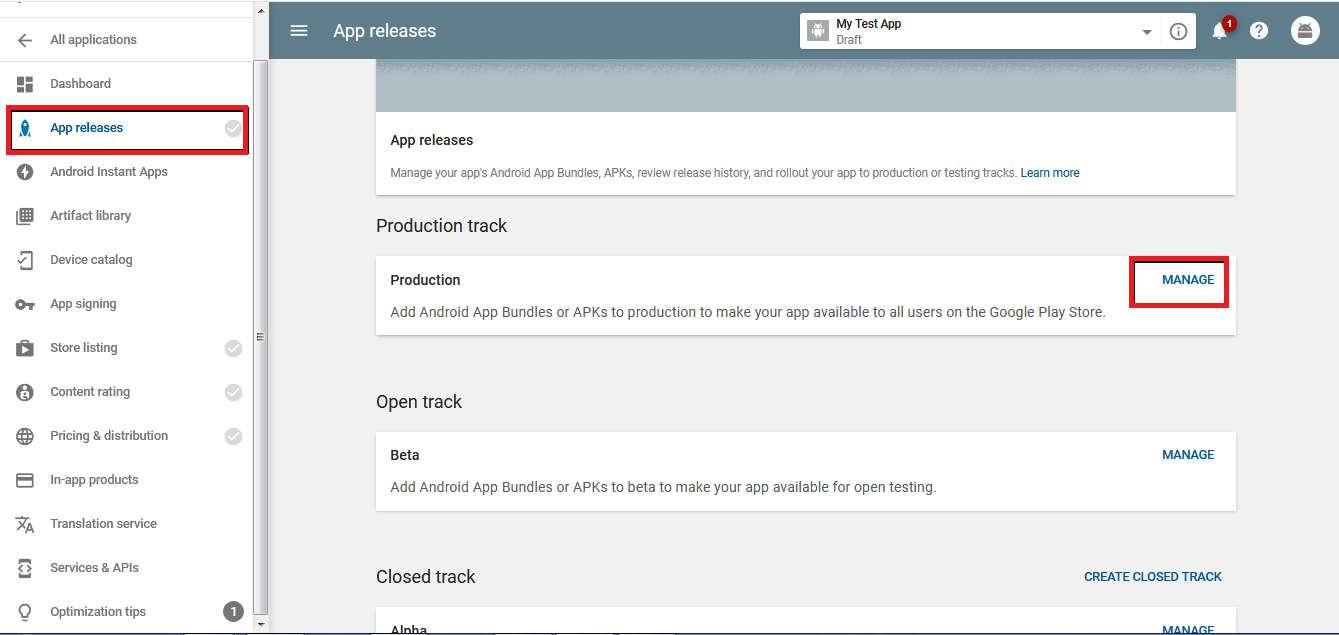Click the Optimization tips count badge
Image resolution: width=1339 pixels, height=635 pixels.
[x=233, y=612]
